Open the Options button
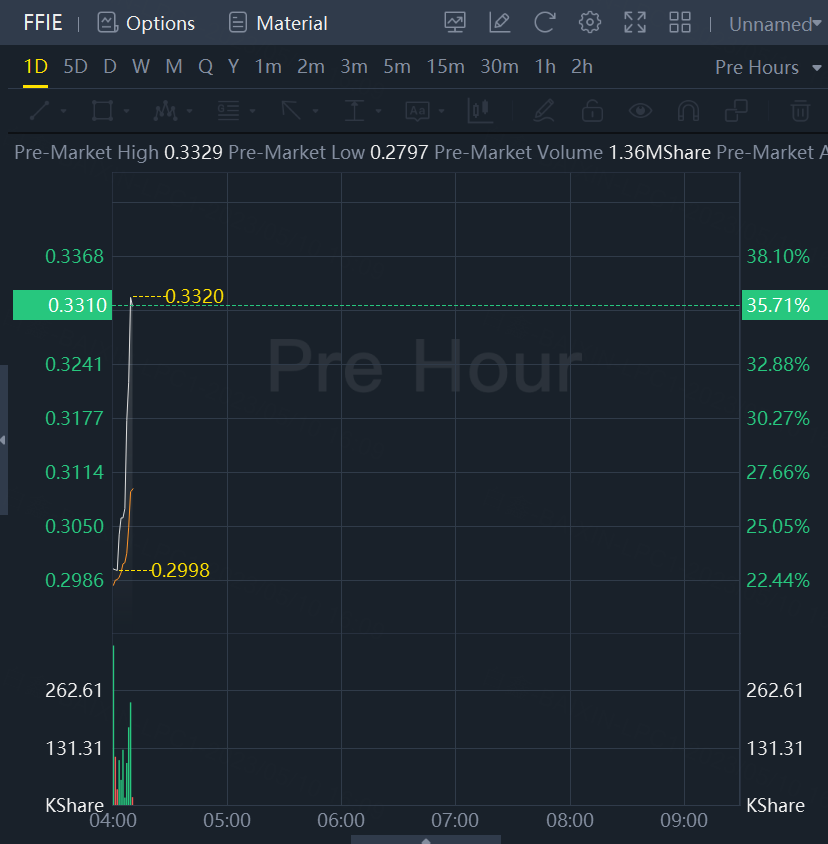This screenshot has height=844, width=828. pyautogui.click(x=146, y=23)
